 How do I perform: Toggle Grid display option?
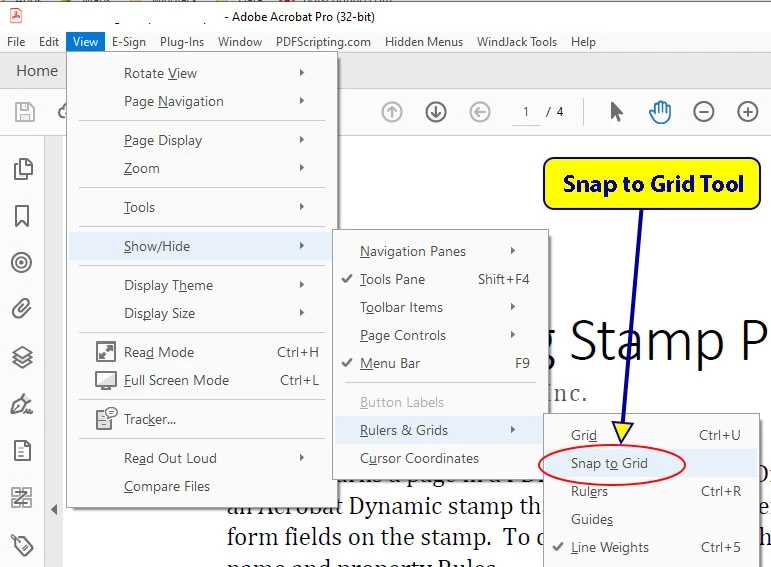(x=651, y=435)
